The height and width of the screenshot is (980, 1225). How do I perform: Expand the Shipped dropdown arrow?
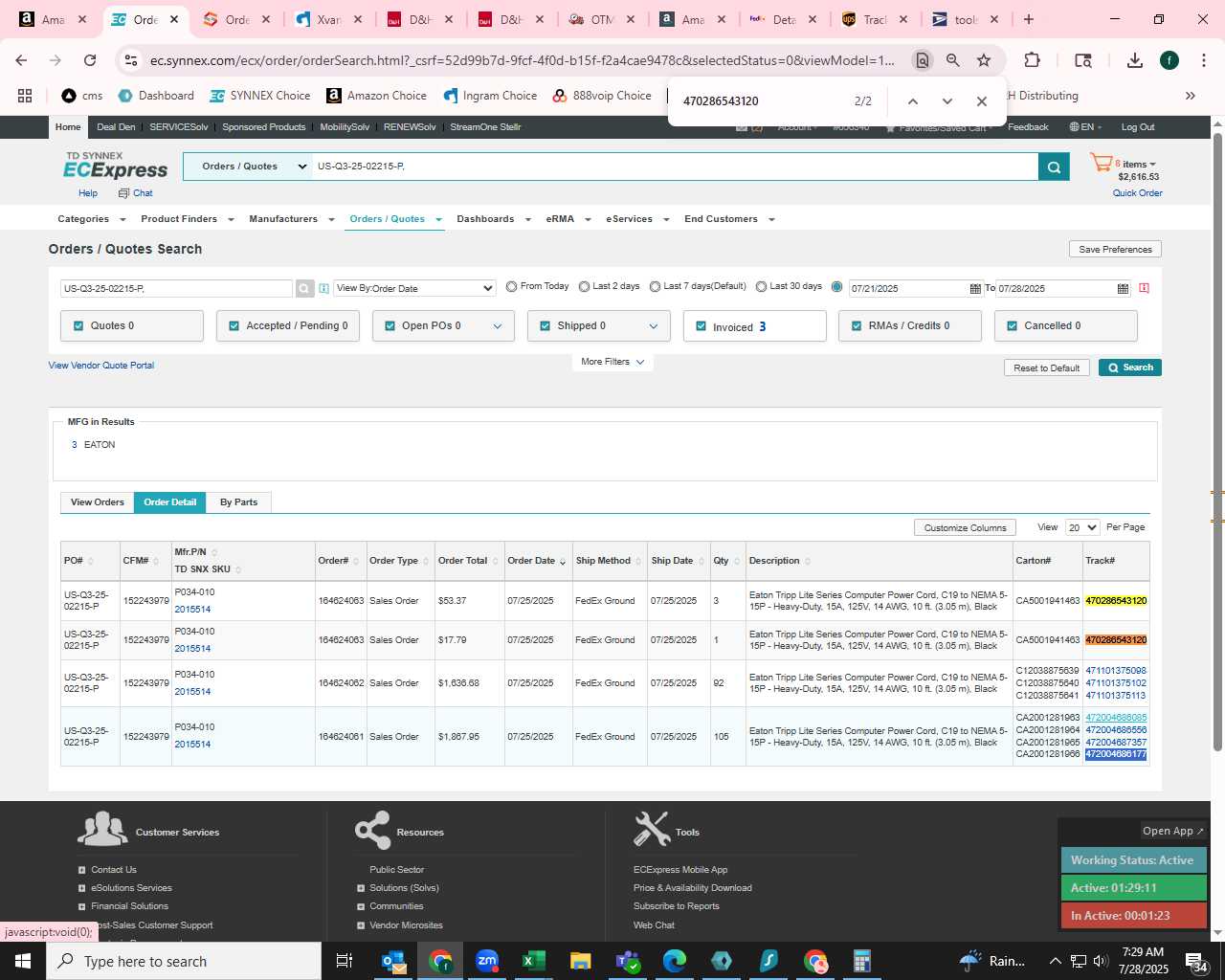[x=653, y=326]
